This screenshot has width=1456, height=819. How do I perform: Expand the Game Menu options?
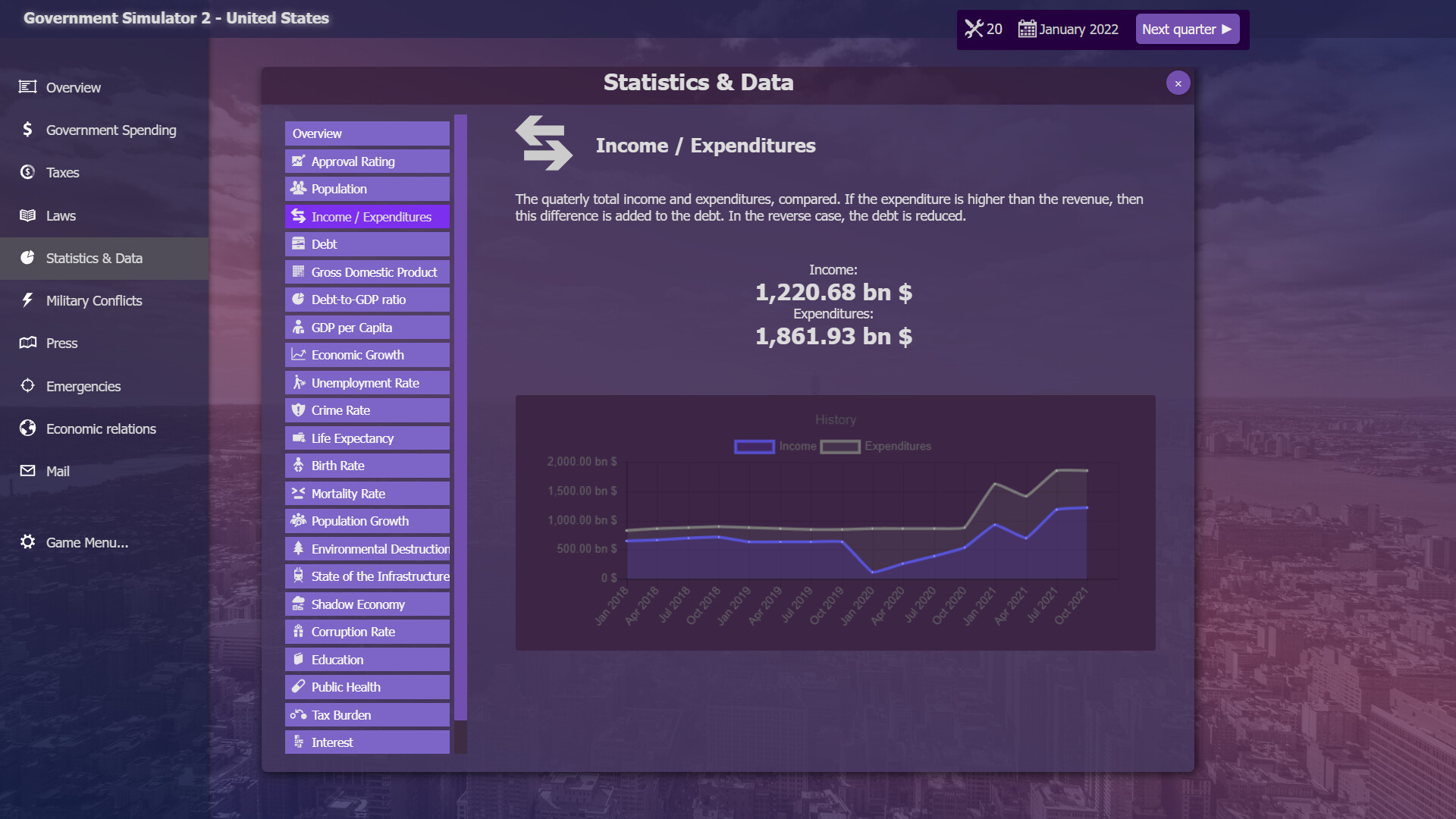coord(86,541)
